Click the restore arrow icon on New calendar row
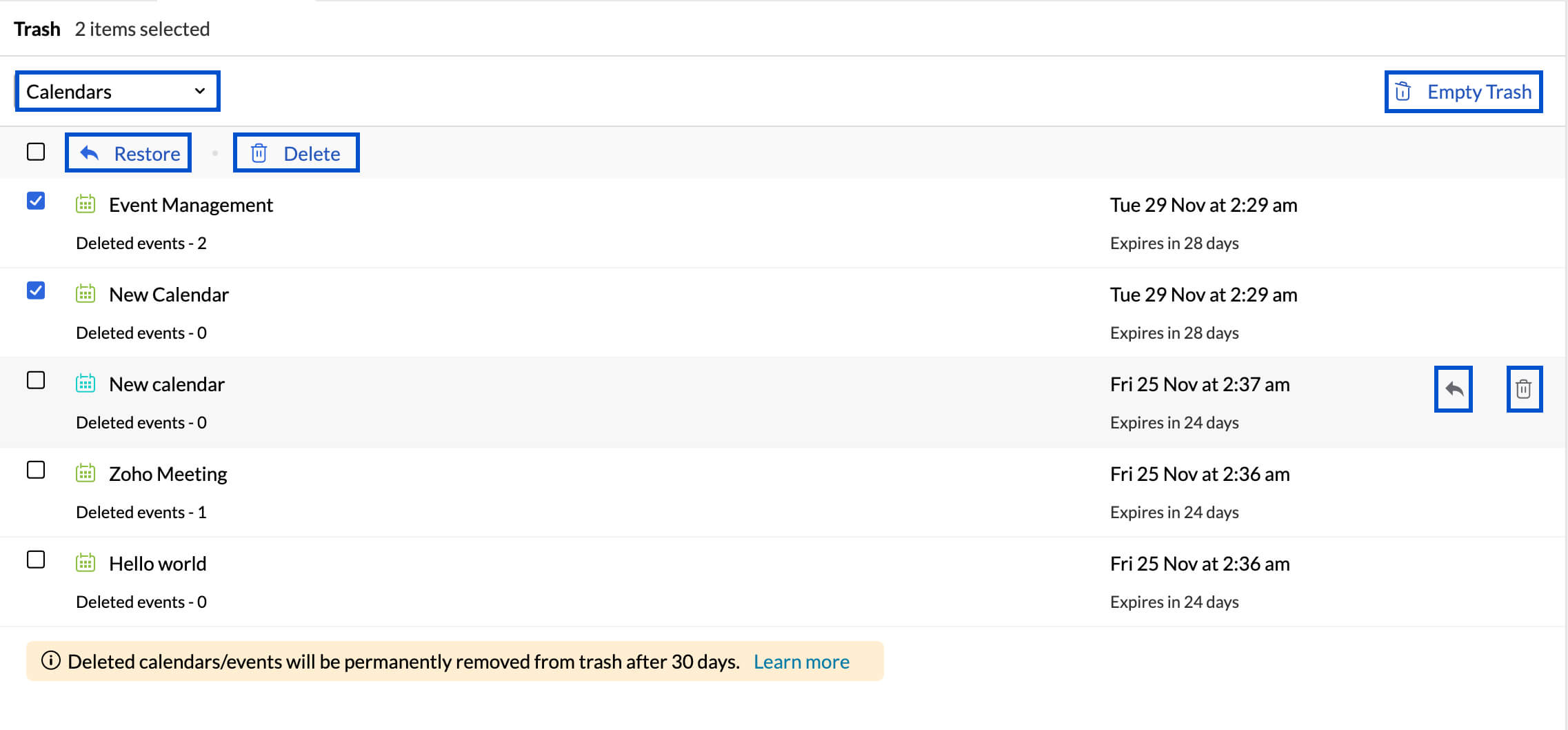Image resolution: width=1568 pixels, height=730 pixels. (1454, 389)
